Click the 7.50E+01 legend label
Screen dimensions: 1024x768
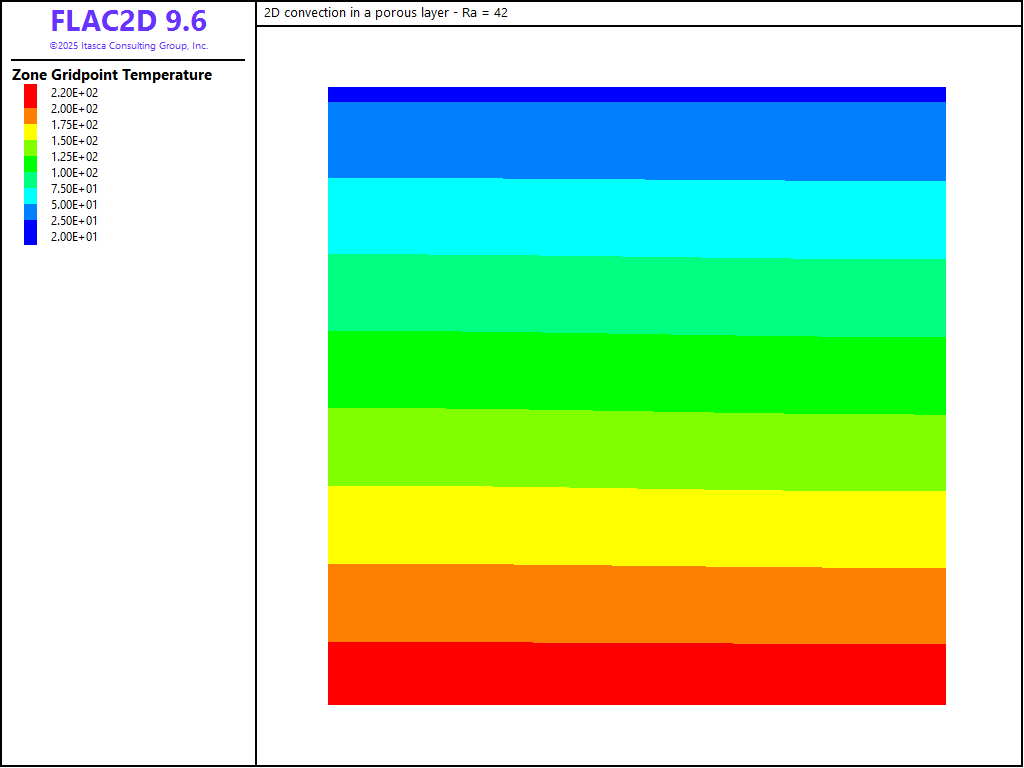(x=74, y=189)
